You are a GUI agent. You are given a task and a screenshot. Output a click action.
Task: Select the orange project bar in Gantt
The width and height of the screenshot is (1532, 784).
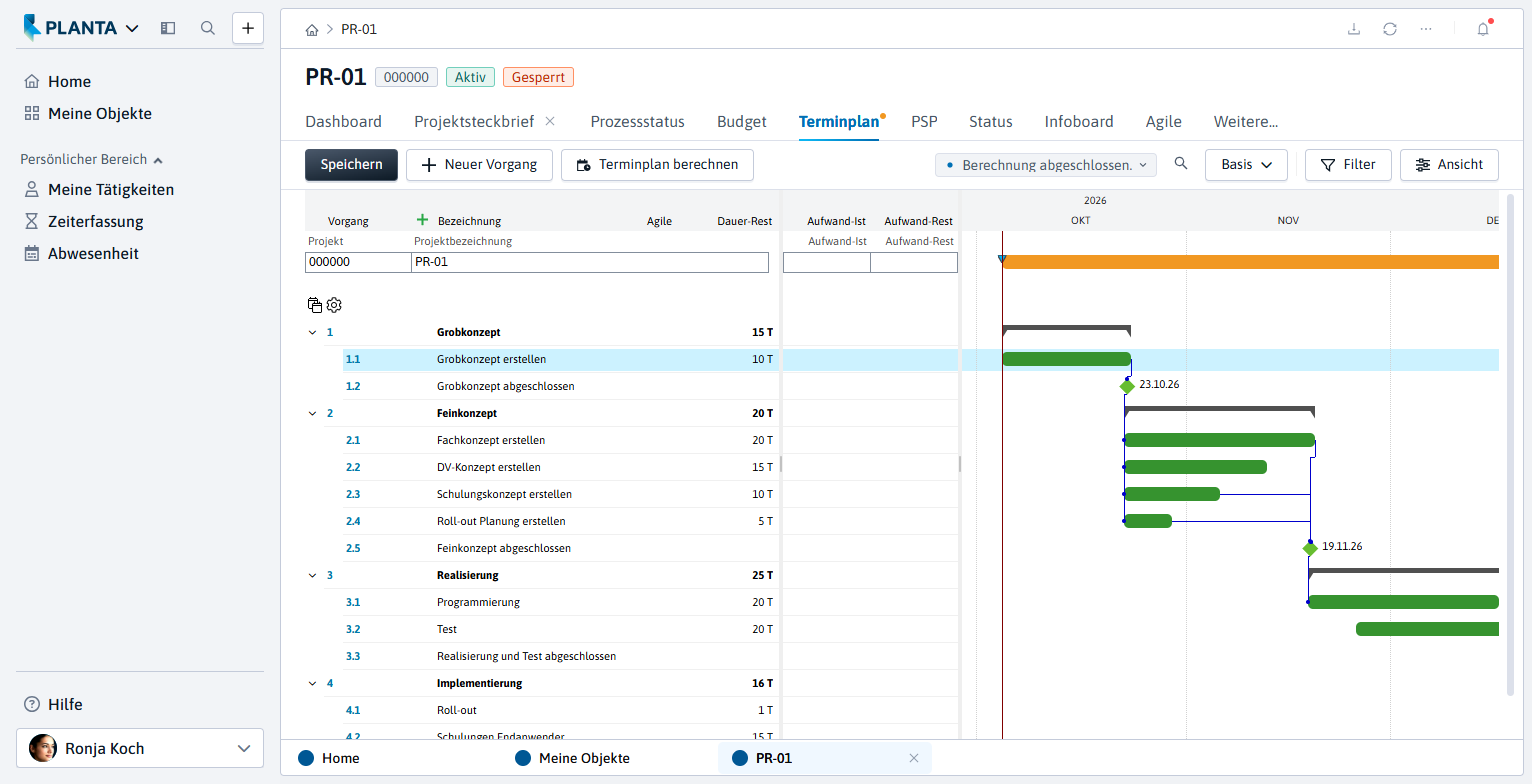click(x=1250, y=262)
